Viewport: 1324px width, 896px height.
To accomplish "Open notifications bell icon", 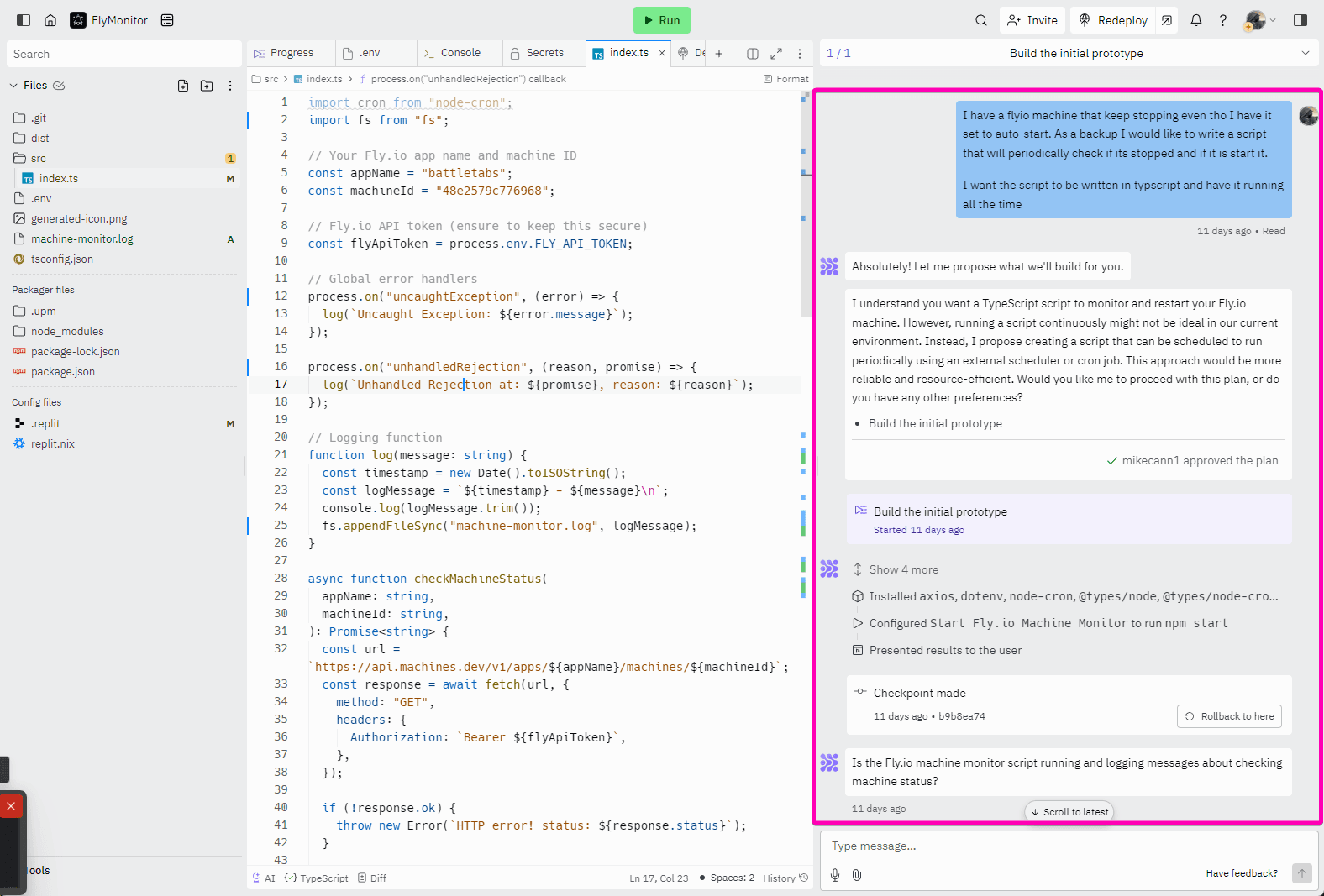I will click(1195, 20).
